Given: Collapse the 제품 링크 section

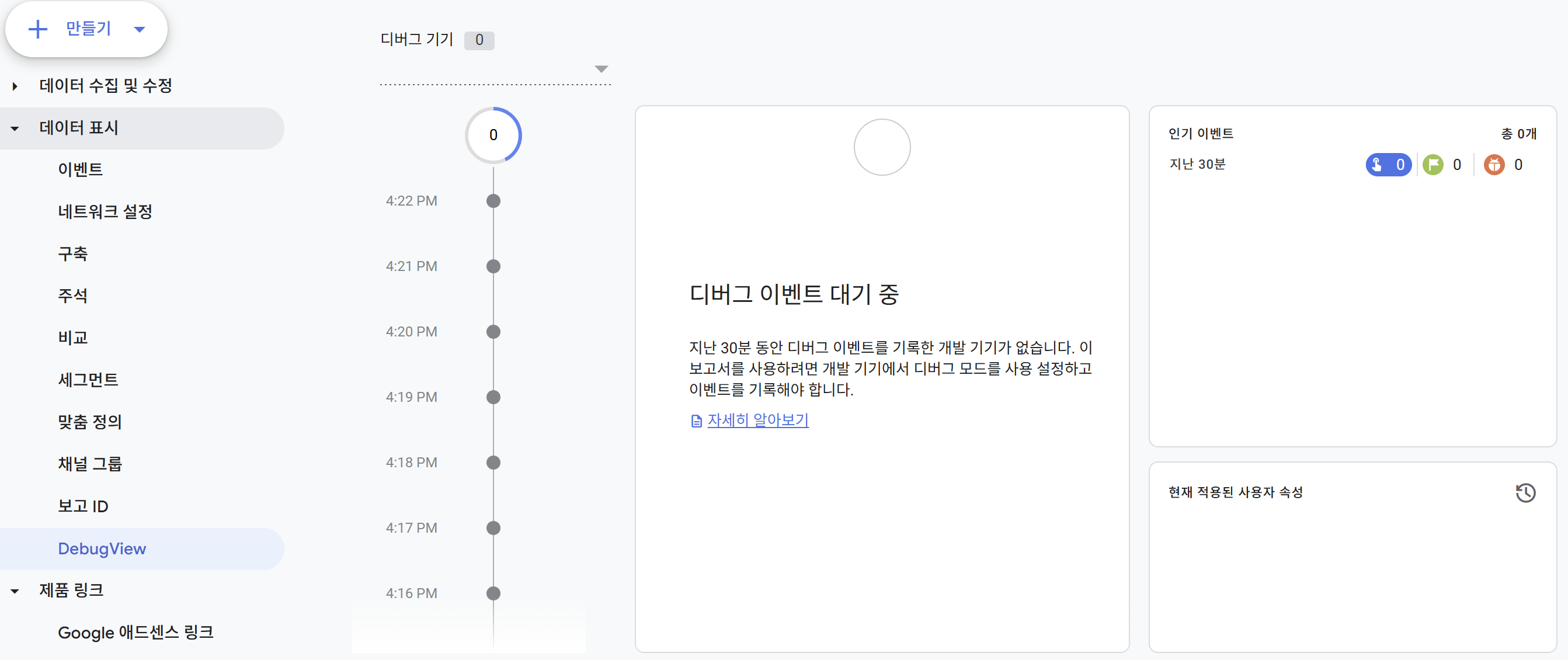Looking at the screenshot, I should 15,590.
